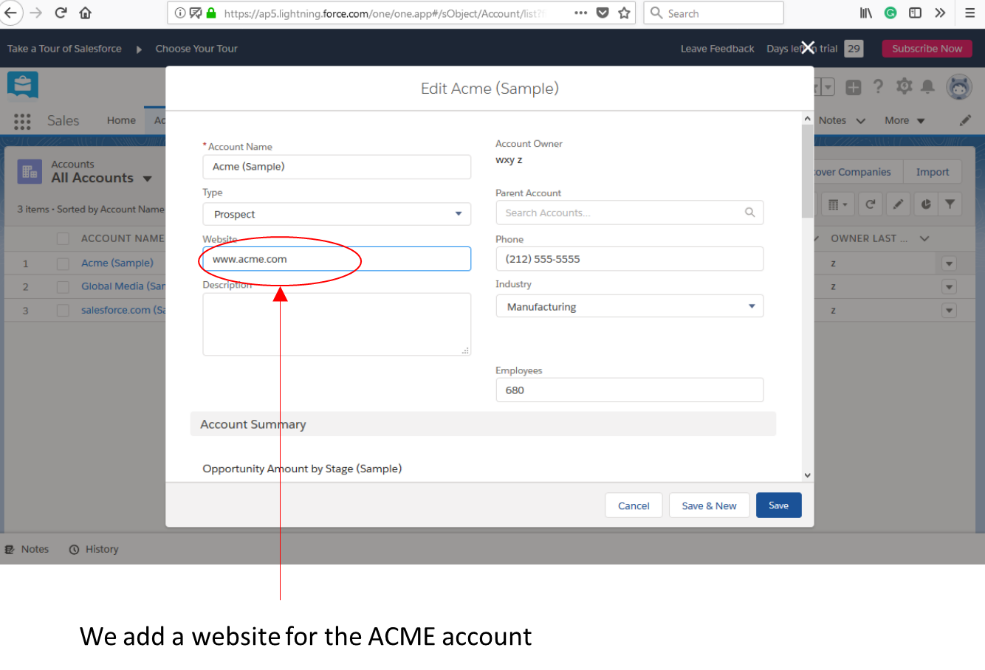The width and height of the screenshot is (985, 670).
Task: Select the checkbox for salesforce.com row
Action: tap(63, 310)
